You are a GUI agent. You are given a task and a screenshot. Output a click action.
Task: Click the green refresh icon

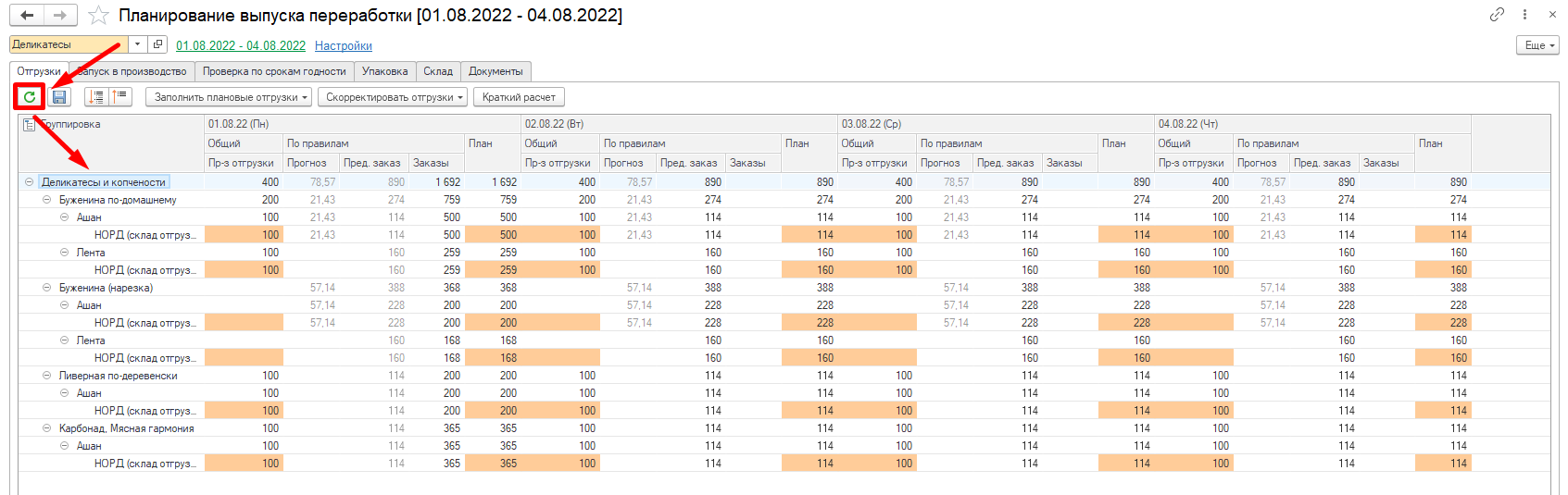[30, 96]
